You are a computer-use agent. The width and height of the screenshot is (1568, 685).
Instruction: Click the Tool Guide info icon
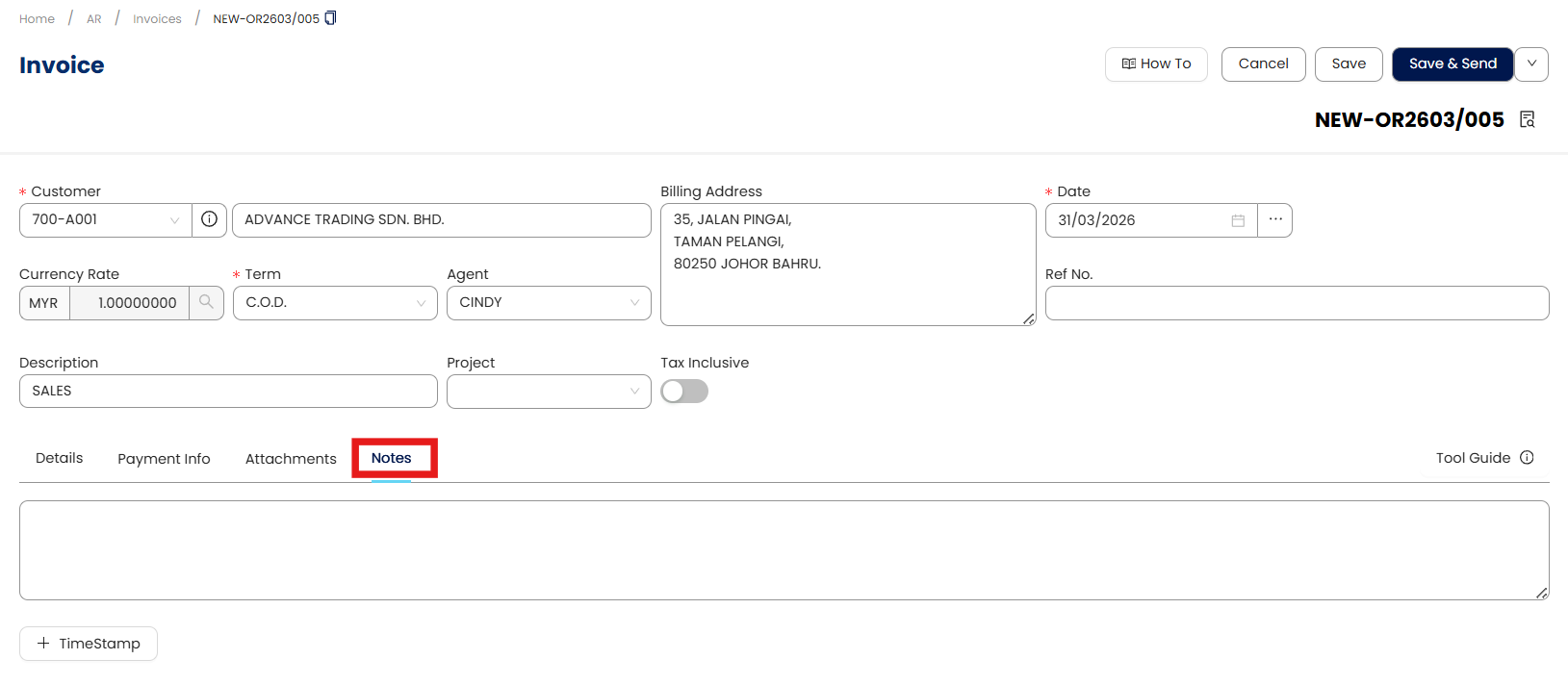[1527, 458]
